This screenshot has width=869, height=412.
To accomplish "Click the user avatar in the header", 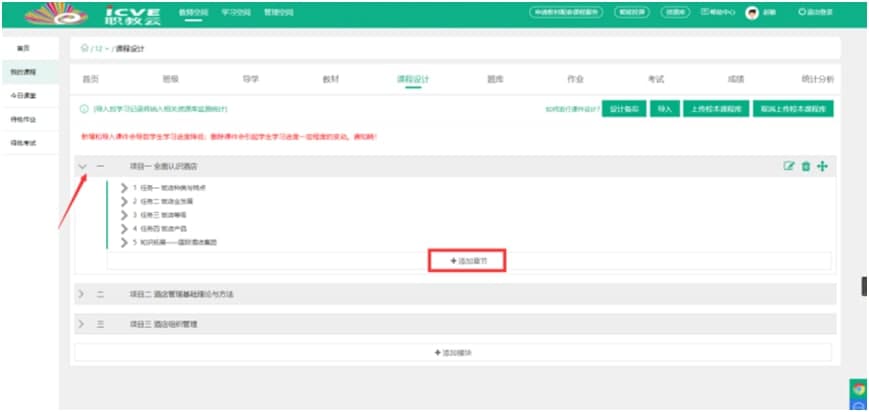I will (x=752, y=13).
